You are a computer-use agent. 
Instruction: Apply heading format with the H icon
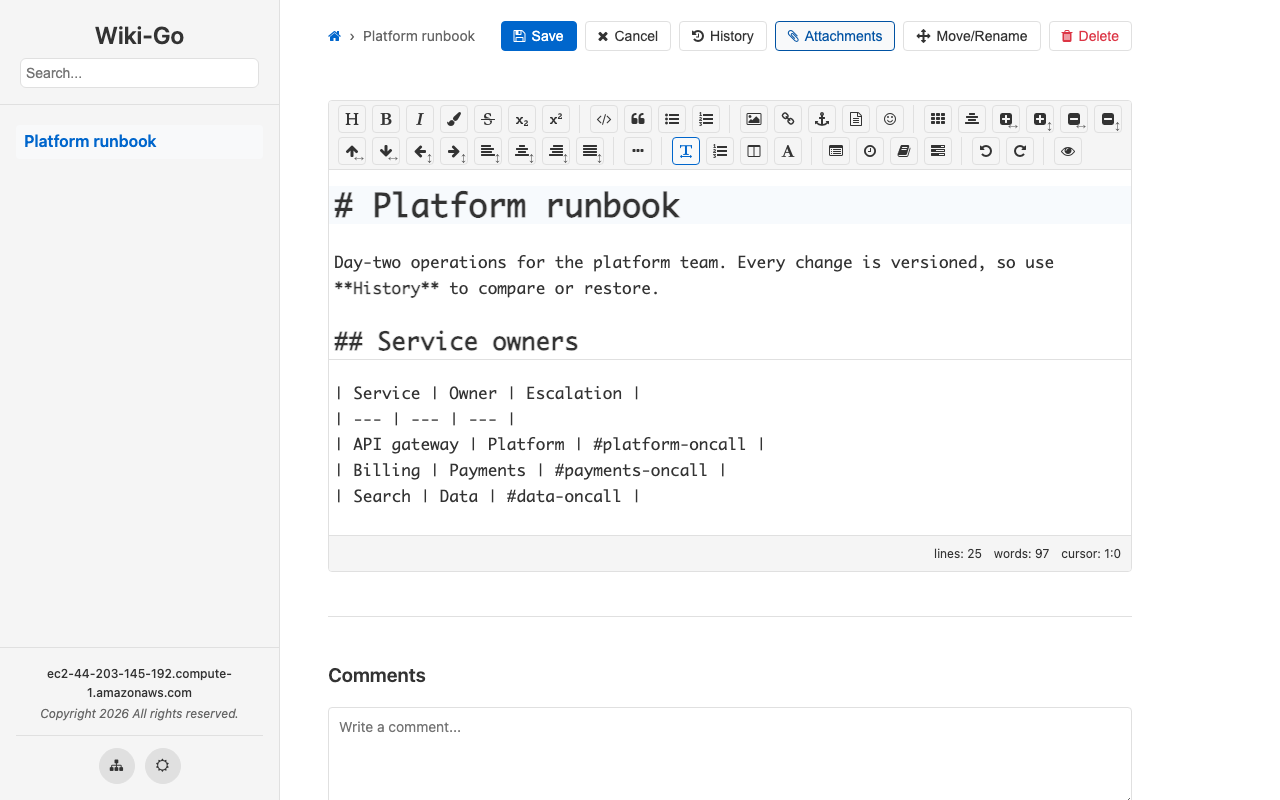coord(352,119)
